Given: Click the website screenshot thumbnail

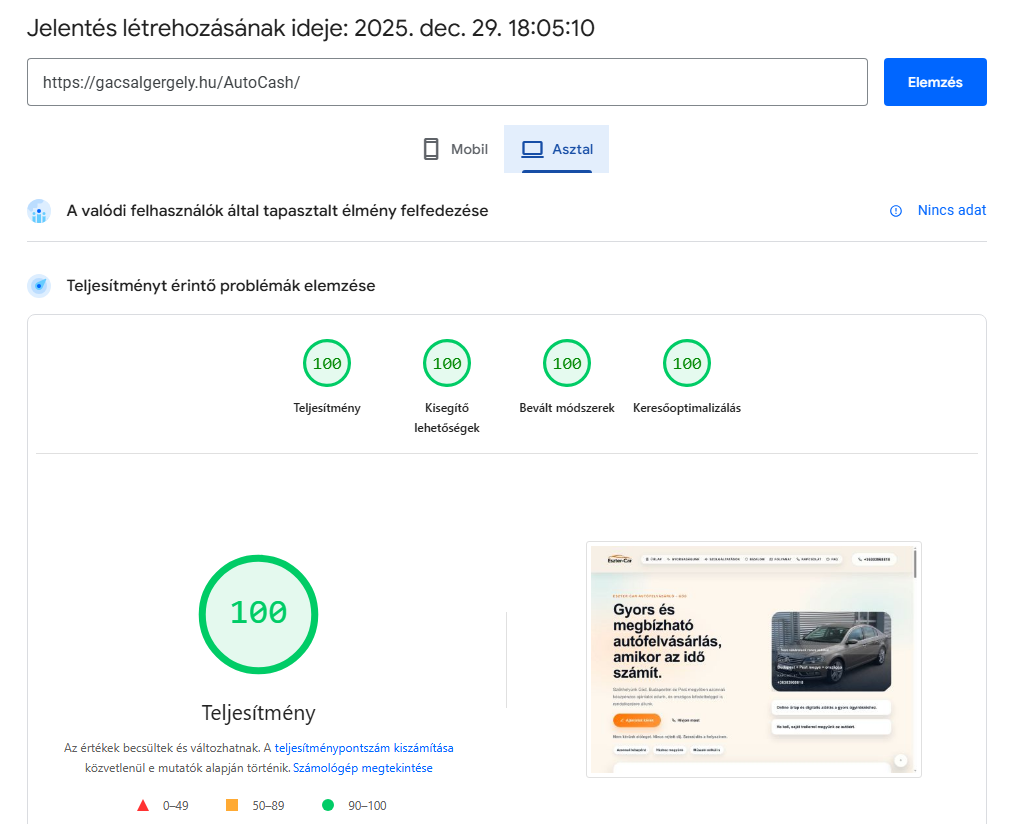Looking at the screenshot, I should [753, 659].
